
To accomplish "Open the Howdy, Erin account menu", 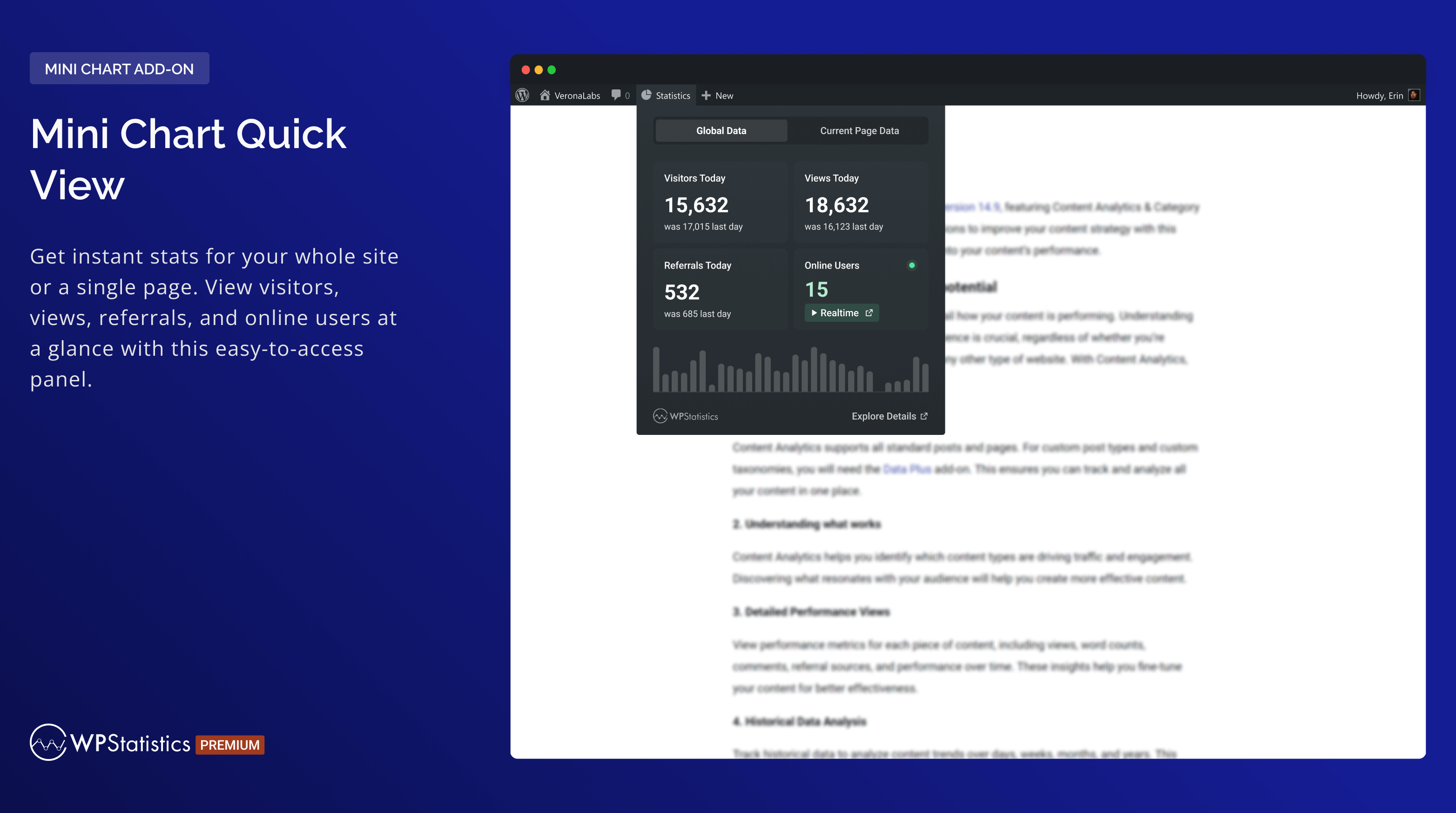I will pos(1388,95).
